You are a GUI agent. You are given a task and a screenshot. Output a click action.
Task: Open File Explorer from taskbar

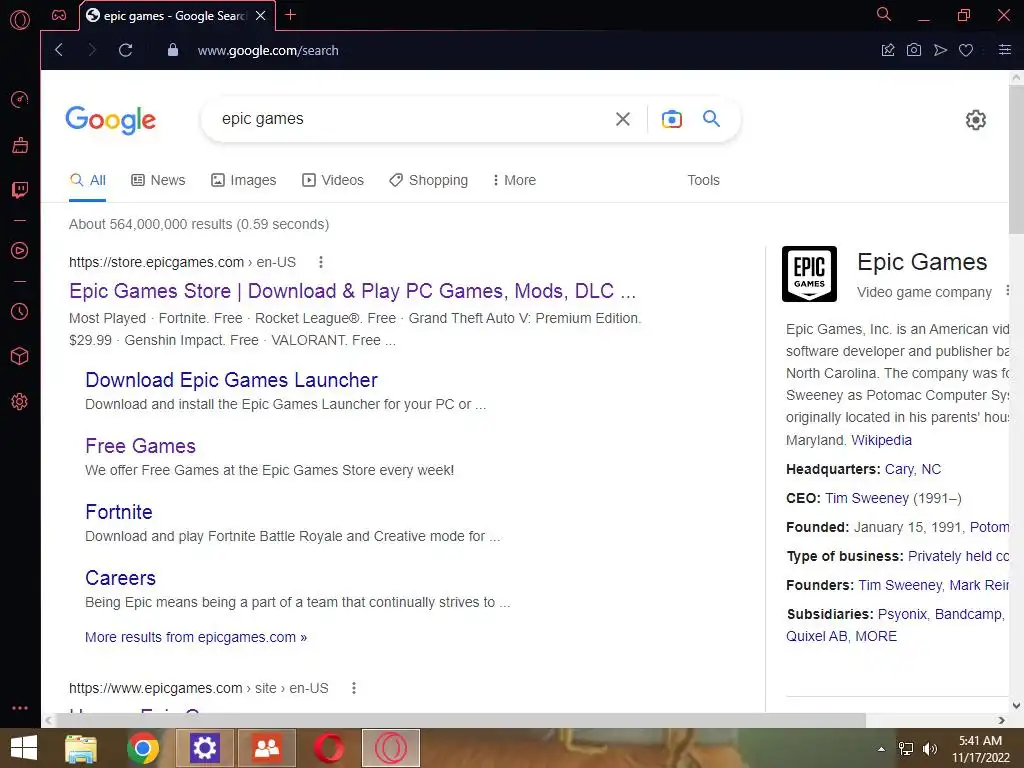click(x=81, y=748)
